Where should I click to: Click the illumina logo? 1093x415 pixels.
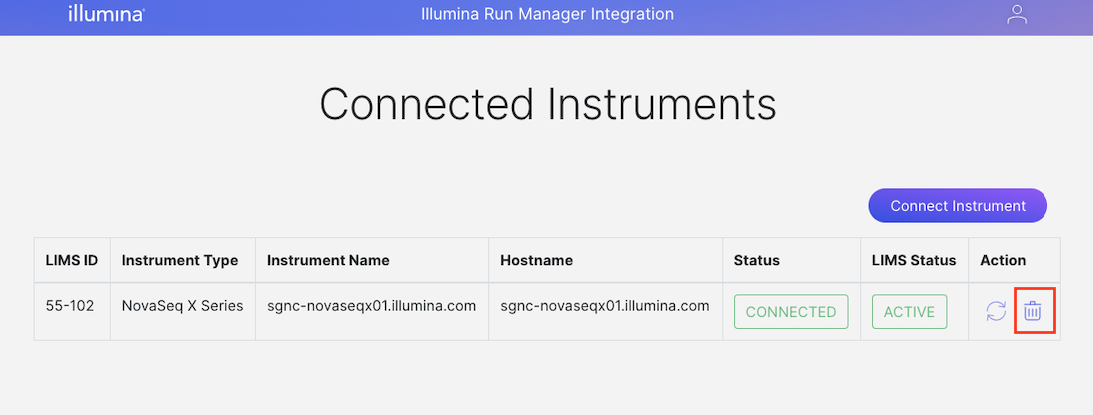pos(106,15)
